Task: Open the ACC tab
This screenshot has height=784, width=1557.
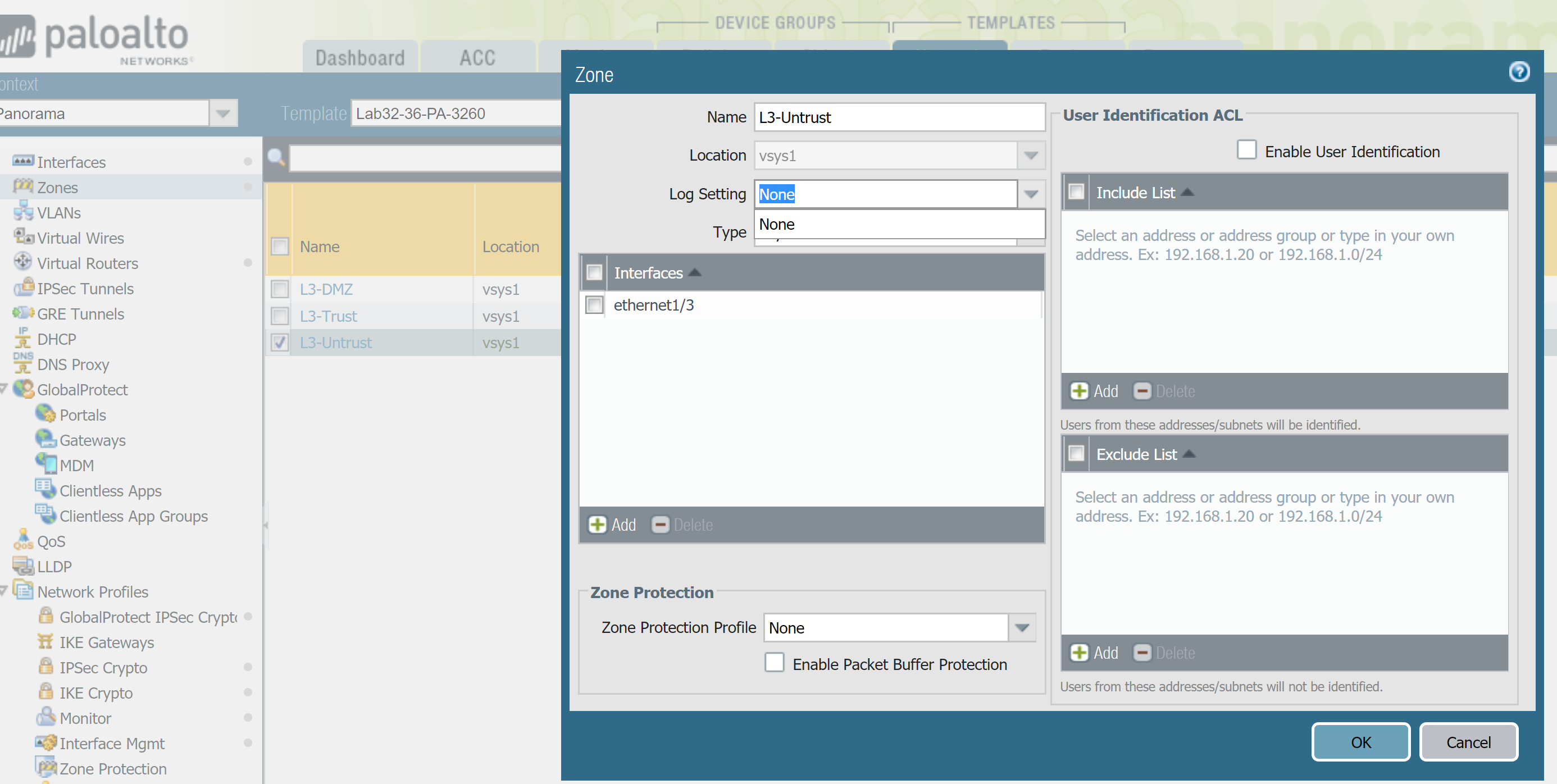Action: pyautogui.click(x=477, y=58)
